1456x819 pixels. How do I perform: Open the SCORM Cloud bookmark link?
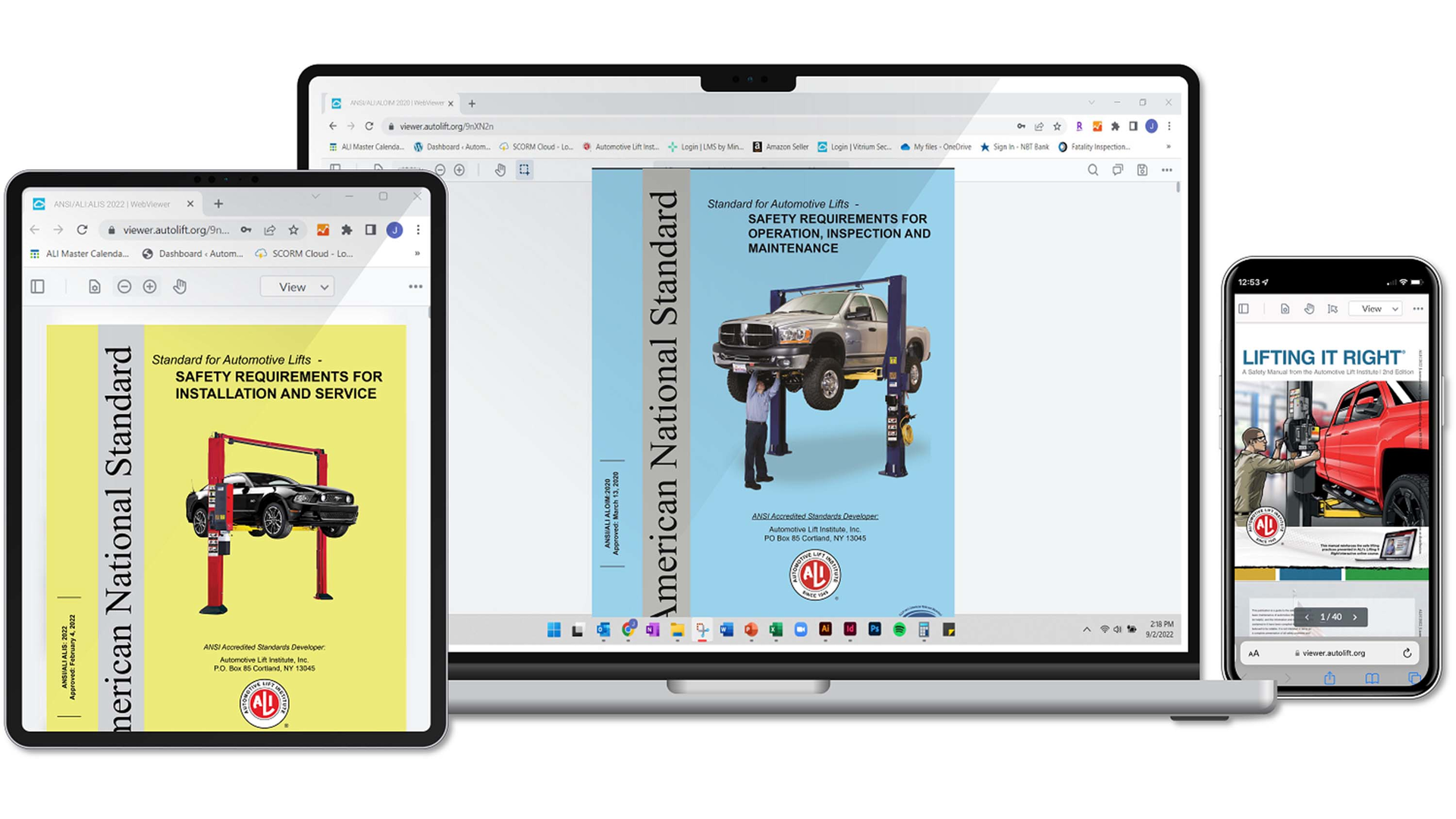[x=537, y=146]
